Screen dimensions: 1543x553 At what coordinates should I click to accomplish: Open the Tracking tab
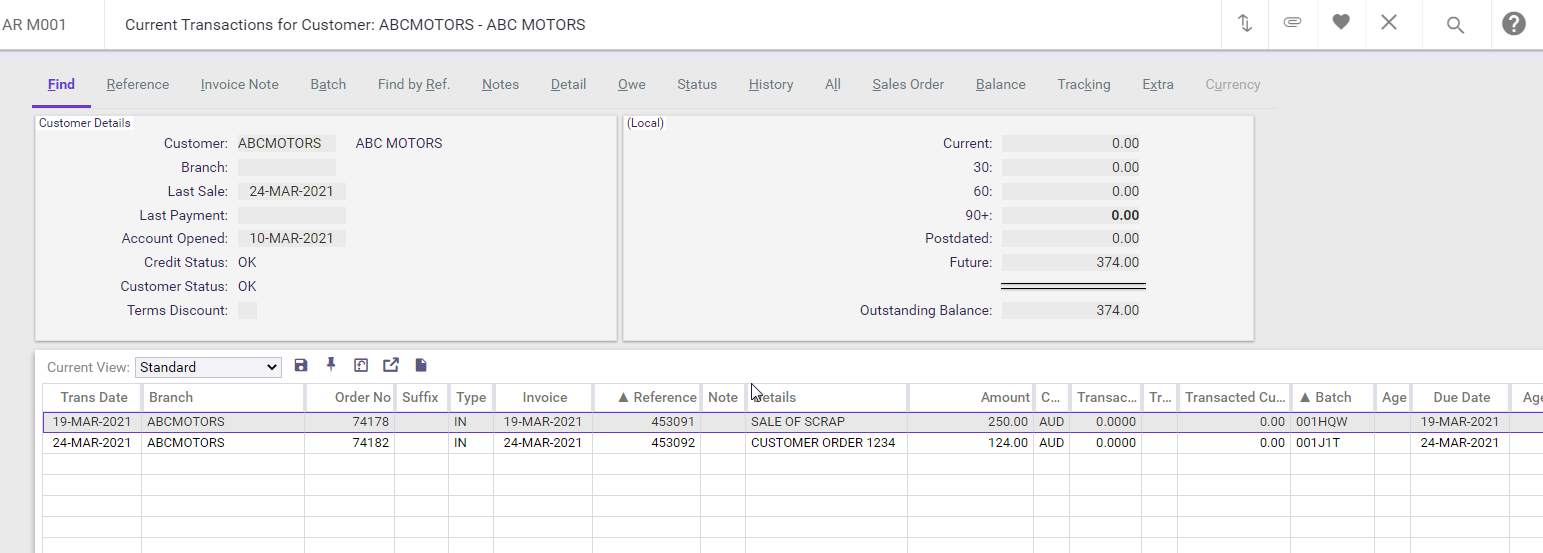pyautogui.click(x=1084, y=85)
